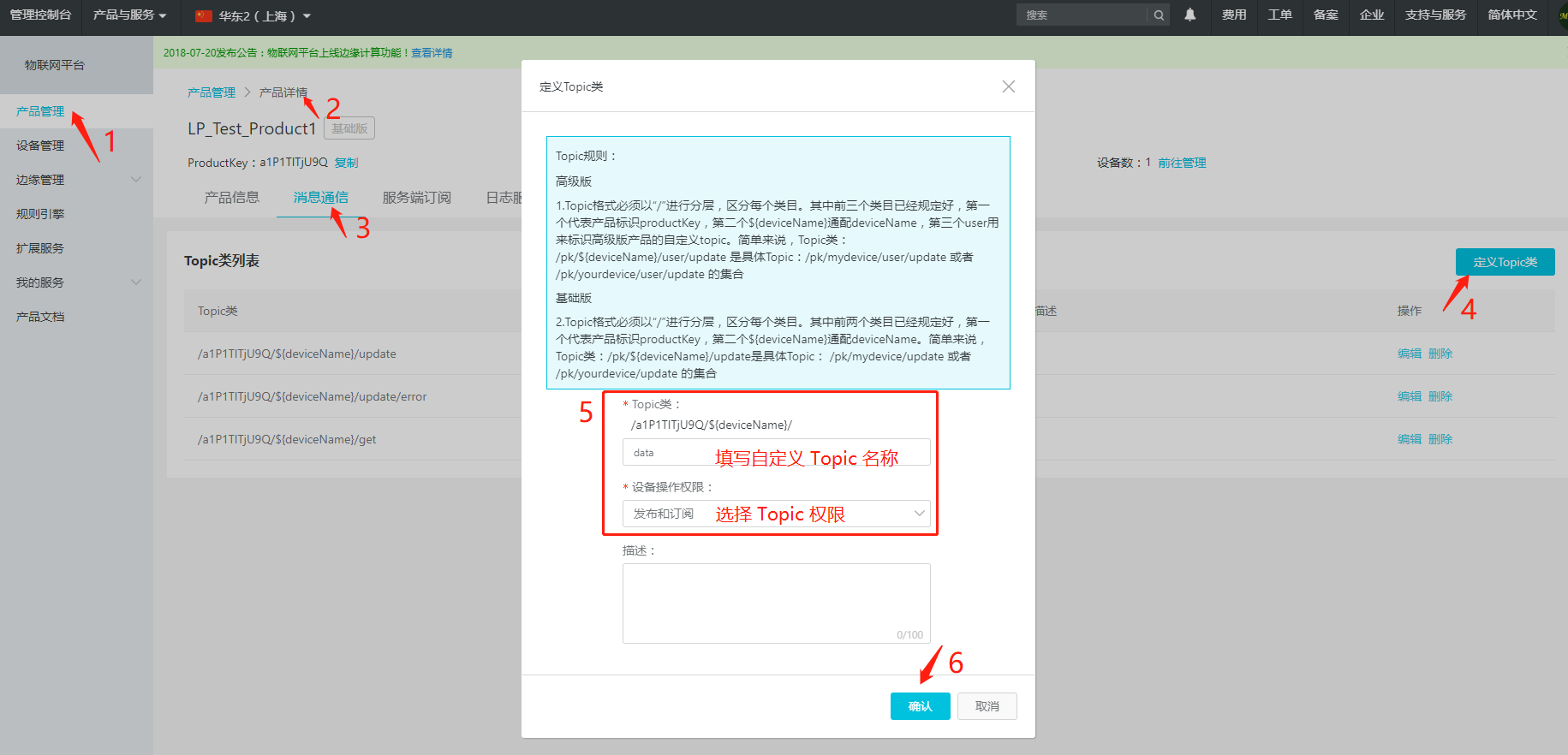Select 设备管理 in the sidebar
The image size is (1568, 755).
pyautogui.click(x=40, y=146)
